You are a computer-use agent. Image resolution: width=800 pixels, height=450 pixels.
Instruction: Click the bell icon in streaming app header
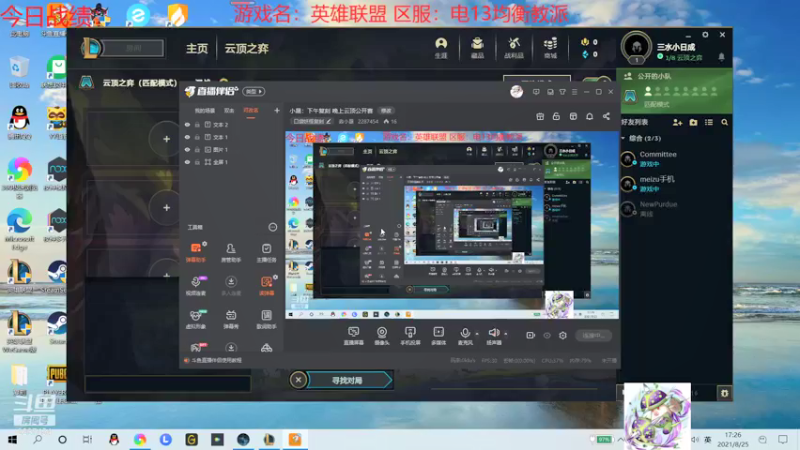(589, 116)
